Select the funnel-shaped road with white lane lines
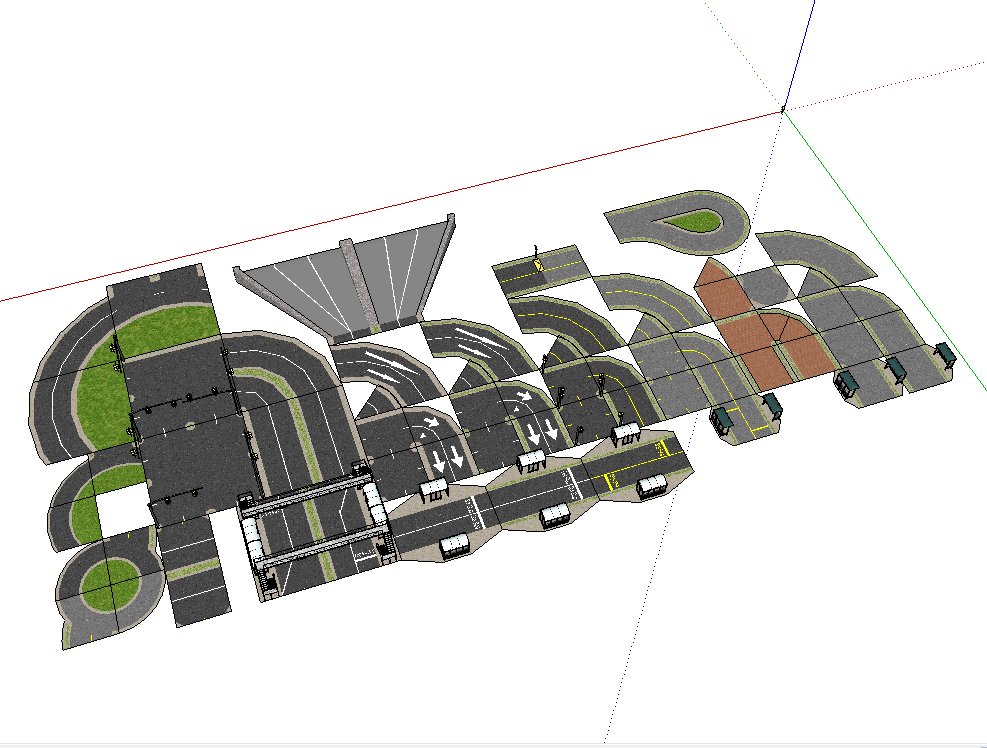The width and height of the screenshot is (987, 748). (346, 279)
